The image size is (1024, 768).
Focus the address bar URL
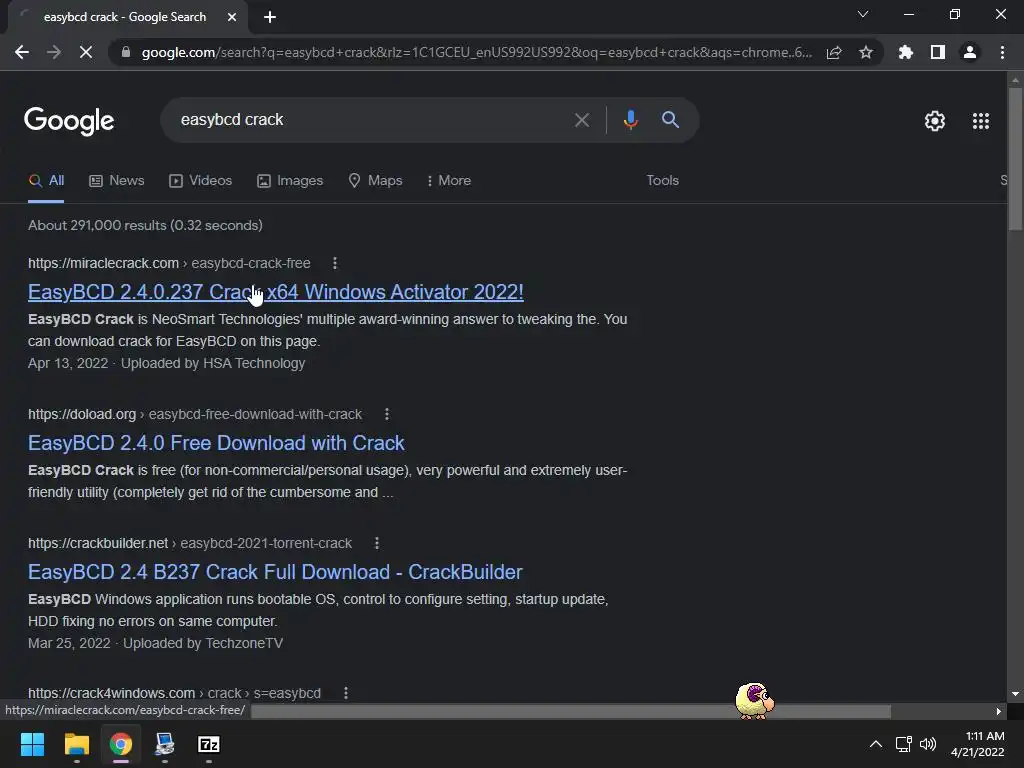click(477, 52)
